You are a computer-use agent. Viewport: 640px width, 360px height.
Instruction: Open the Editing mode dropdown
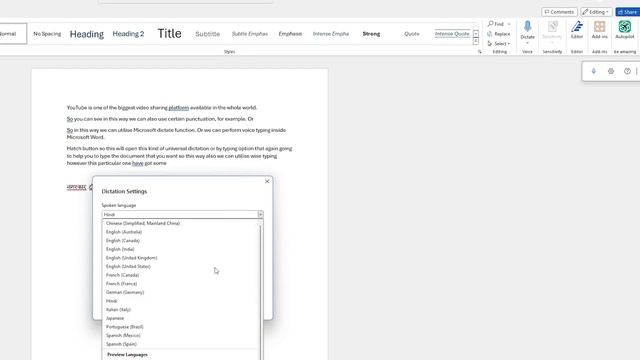click(596, 12)
